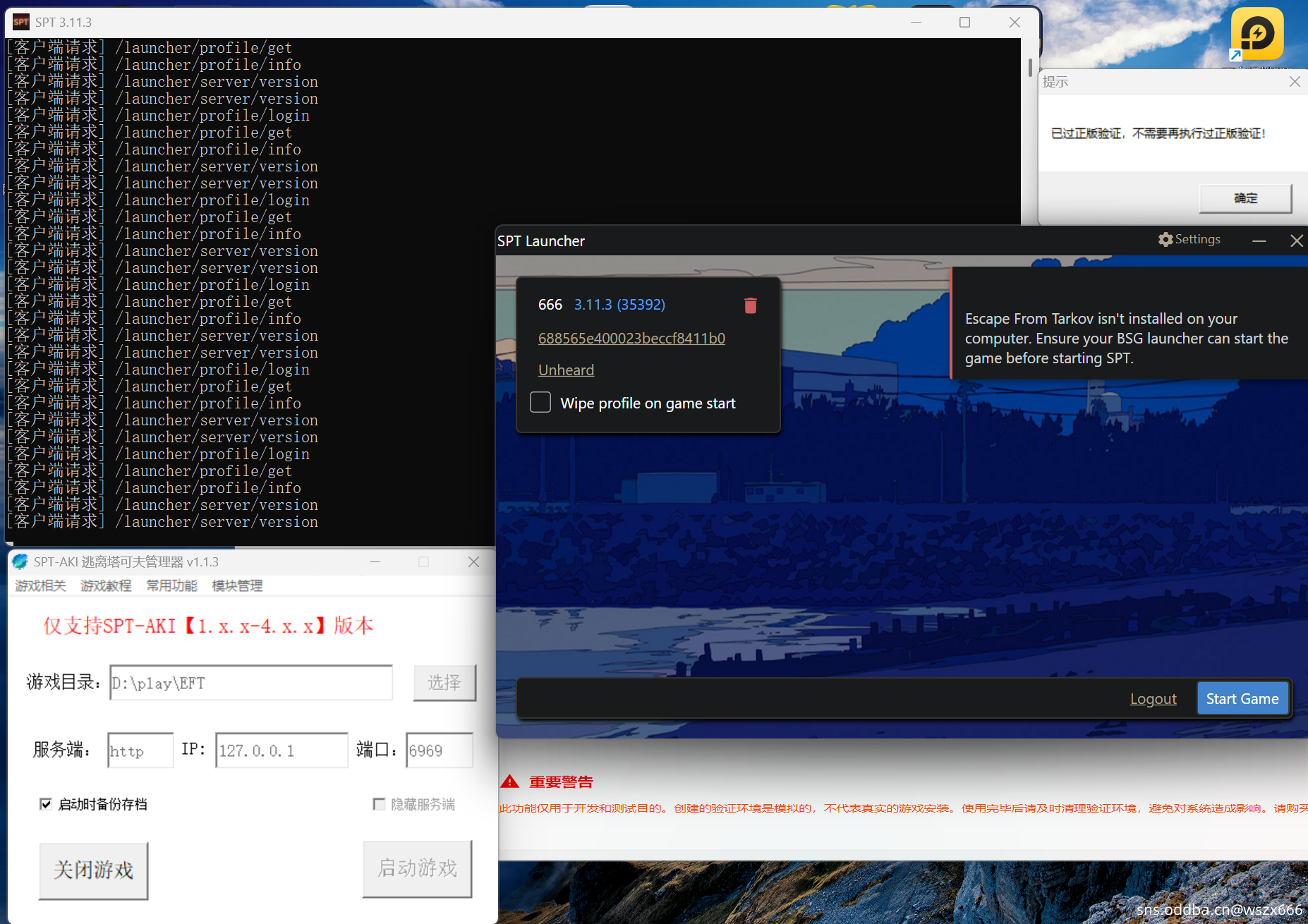Viewport: 1308px width, 924px height.
Task: Close the SPT Launcher window
Action: pos(1296,241)
